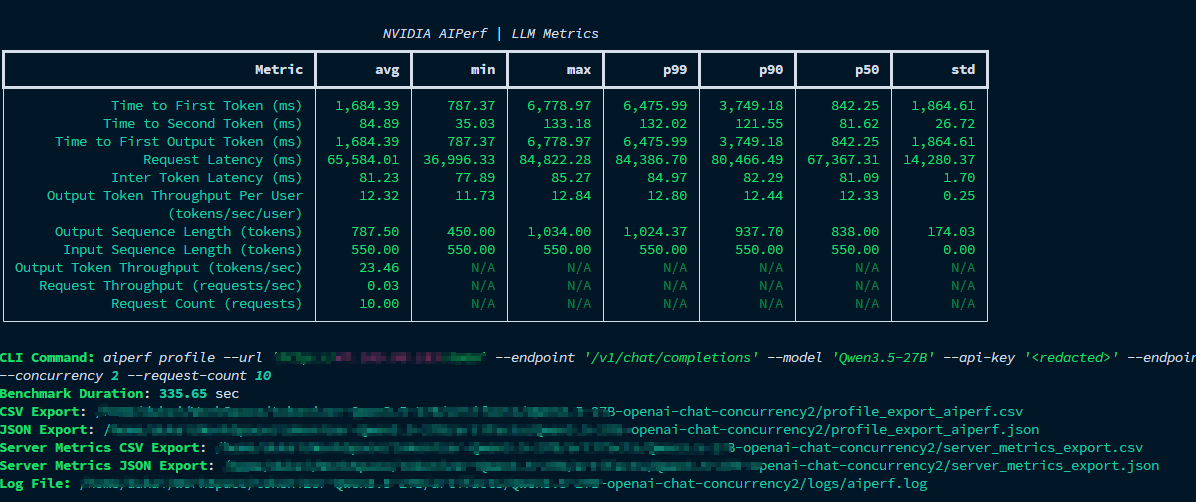Click Request Latency p99 value 84,386.70
Viewport: 1196px width, 502px height.
(651, 159)
